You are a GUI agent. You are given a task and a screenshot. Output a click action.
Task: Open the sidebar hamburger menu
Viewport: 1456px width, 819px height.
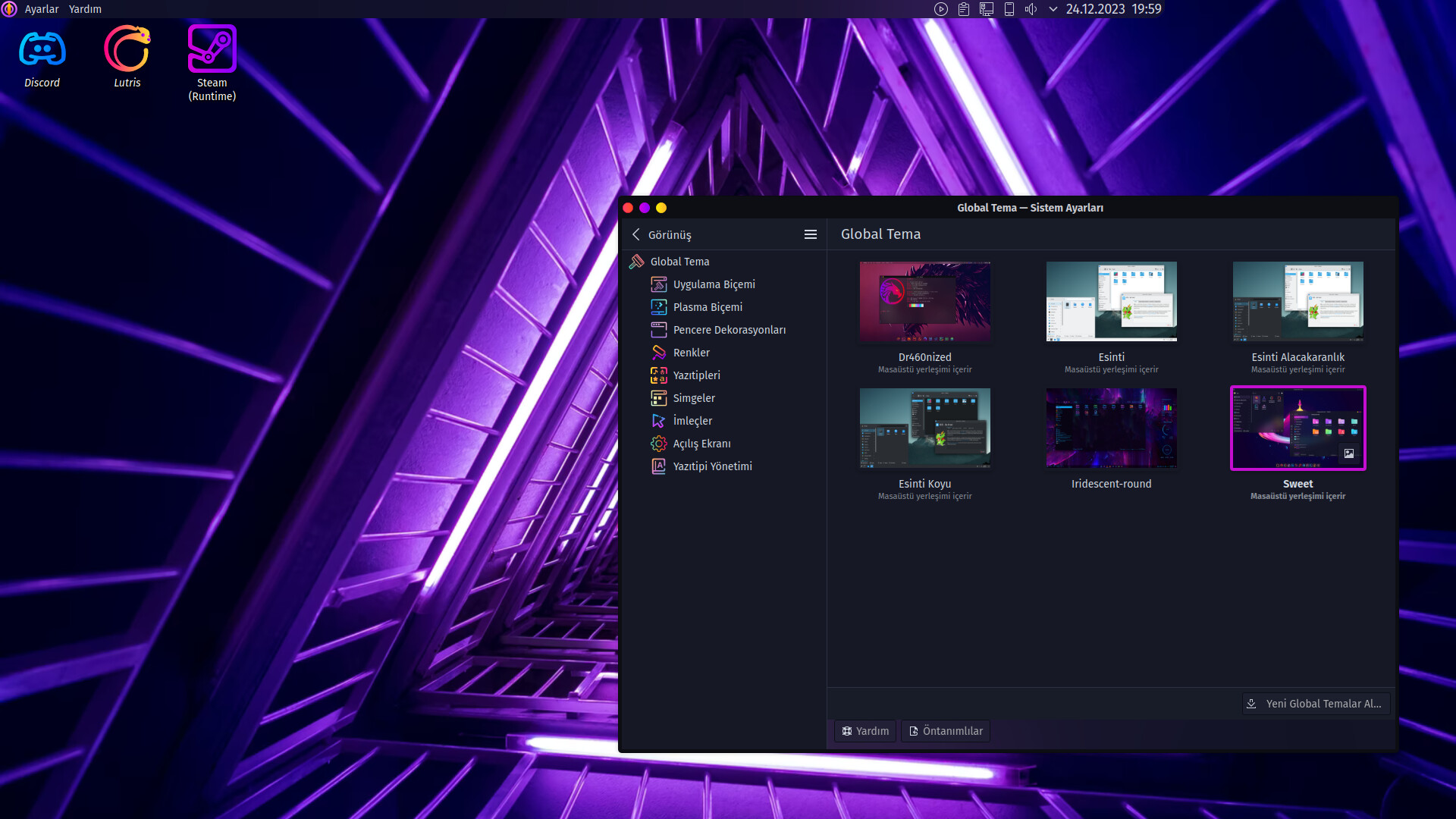[810, 234]
